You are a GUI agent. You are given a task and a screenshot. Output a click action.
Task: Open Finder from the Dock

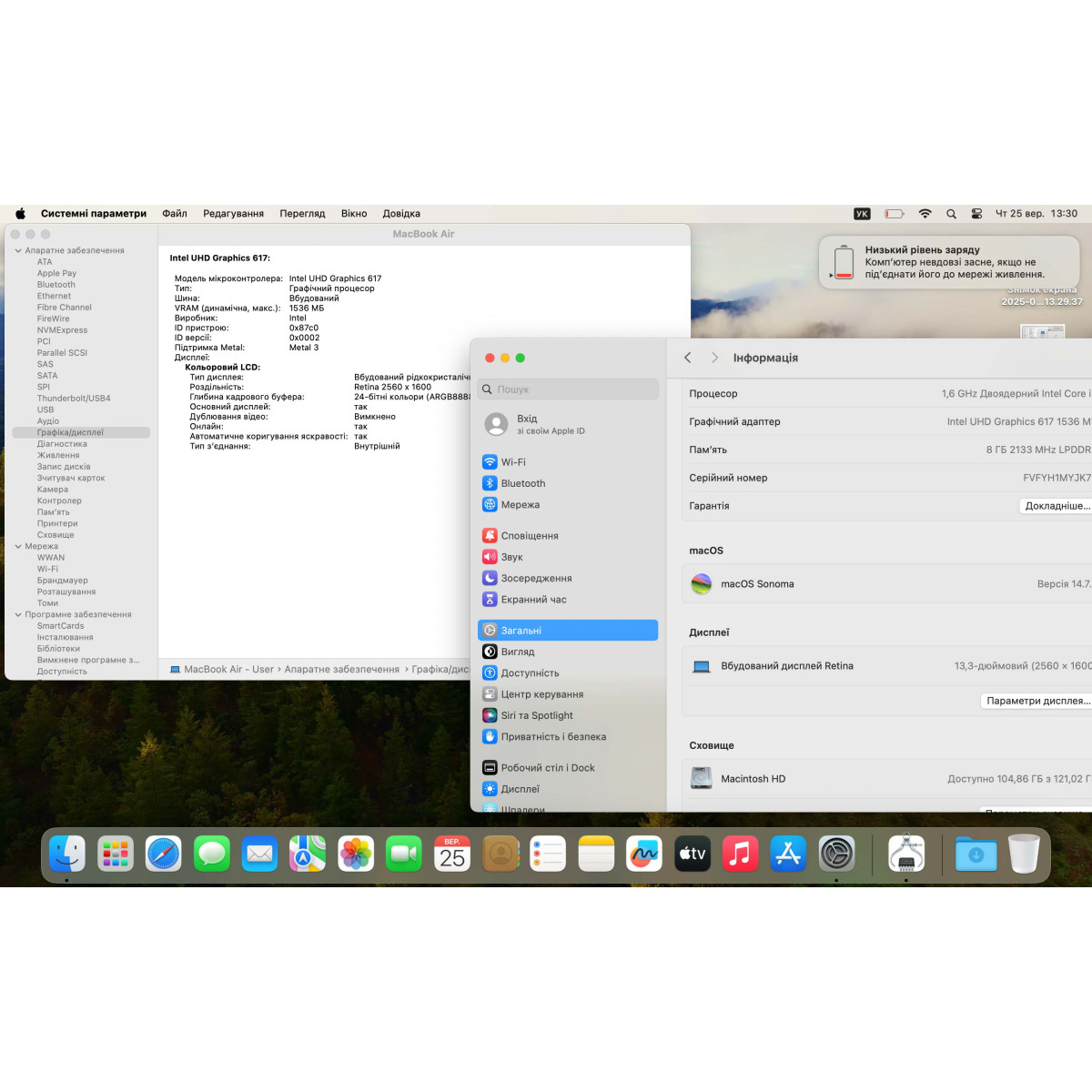[67, 854]
